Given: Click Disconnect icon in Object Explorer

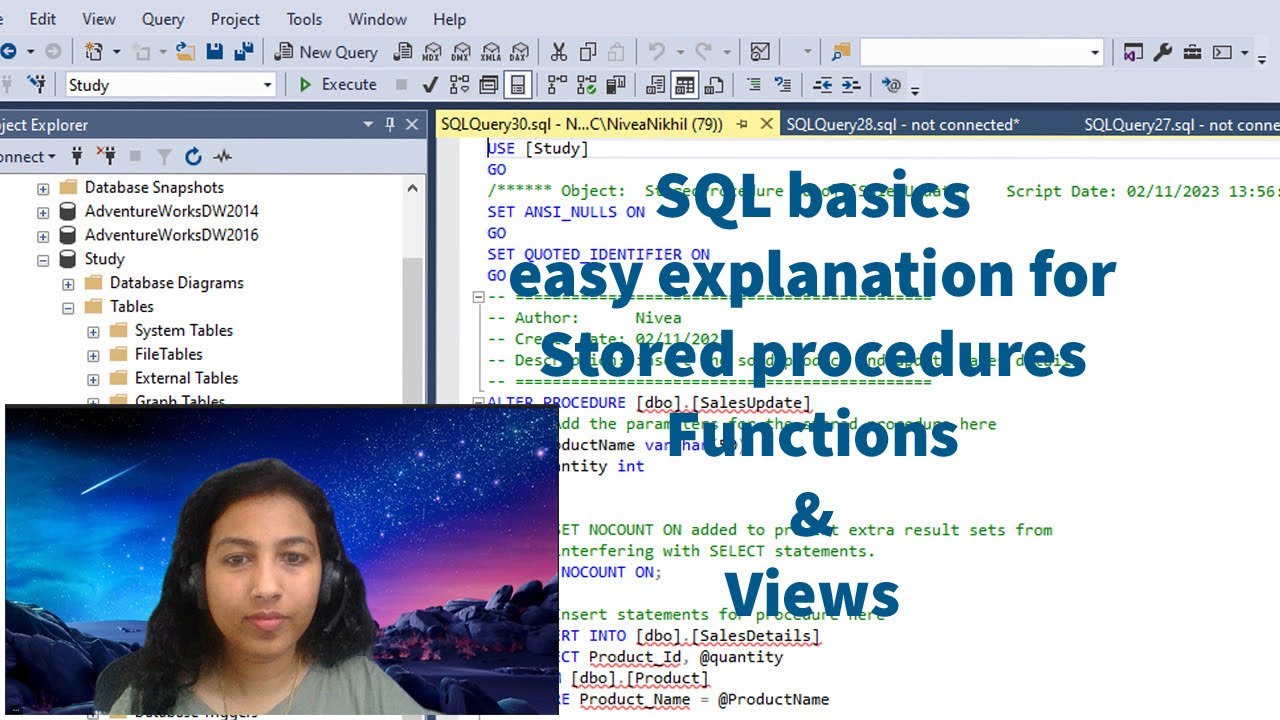Looking at the screenshot, I should pos(106,156).
